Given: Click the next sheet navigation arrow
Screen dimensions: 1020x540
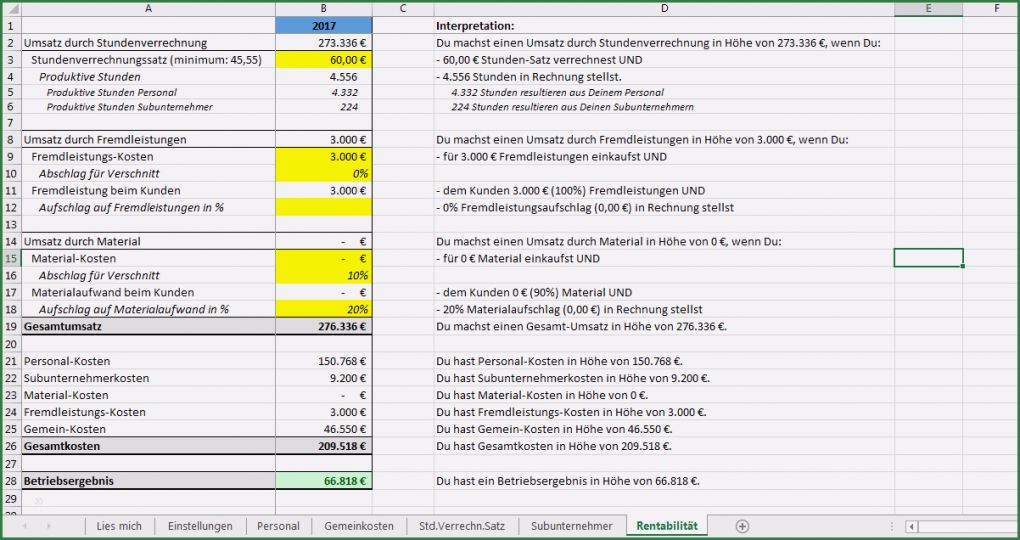Looking at the screenshot, I should [x=50, y=526].
